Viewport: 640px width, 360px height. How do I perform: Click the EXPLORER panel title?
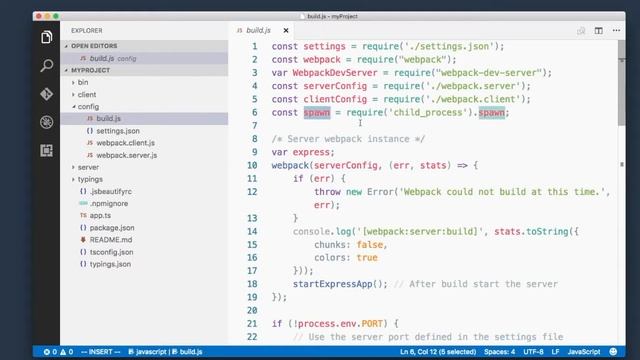point(87,31)
